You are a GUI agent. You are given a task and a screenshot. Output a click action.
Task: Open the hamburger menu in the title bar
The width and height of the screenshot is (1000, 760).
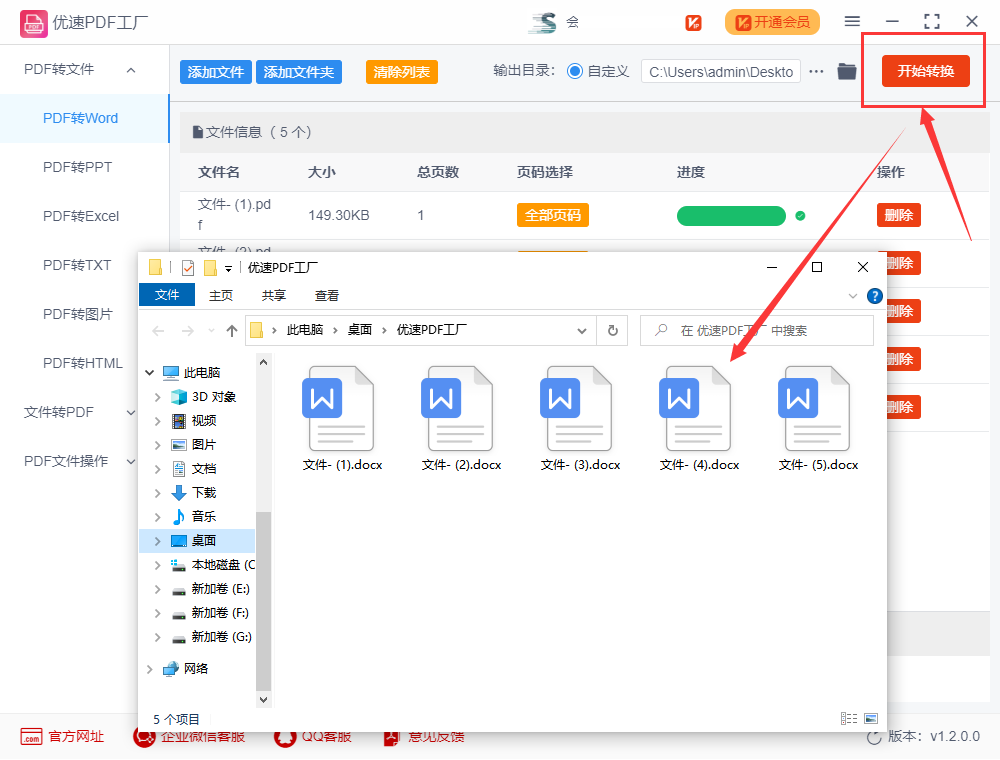coord(852,21)
